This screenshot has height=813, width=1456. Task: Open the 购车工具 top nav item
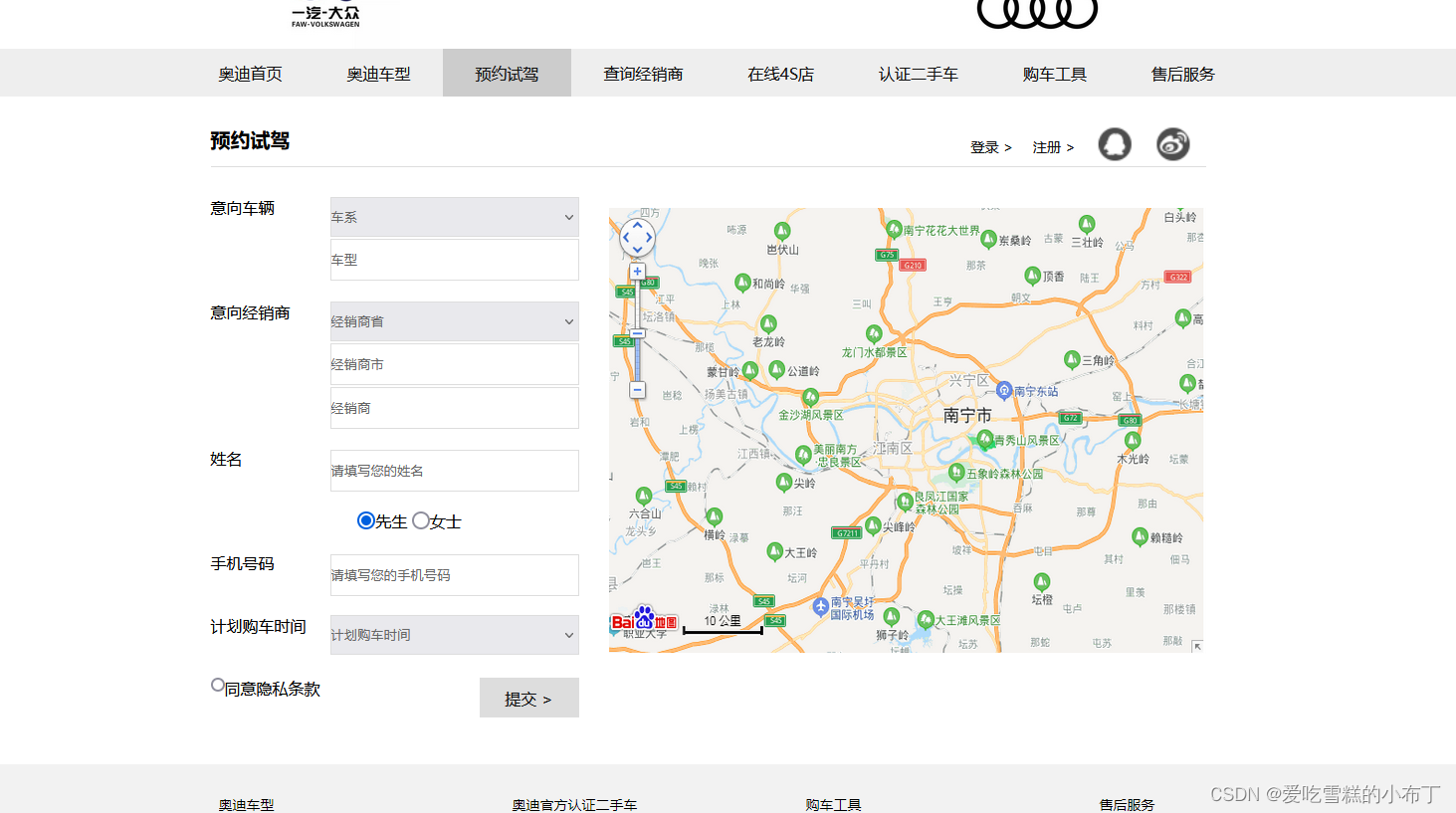(1055, 74)
